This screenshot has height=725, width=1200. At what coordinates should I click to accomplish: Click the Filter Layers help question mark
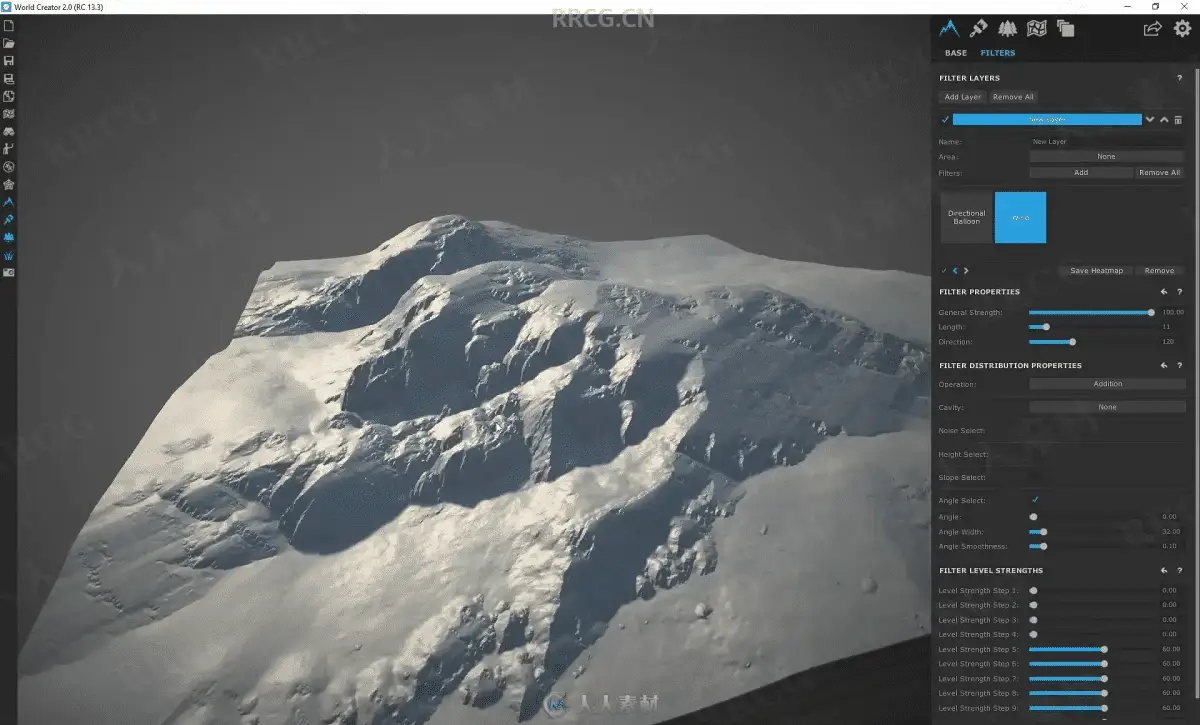1180,78
